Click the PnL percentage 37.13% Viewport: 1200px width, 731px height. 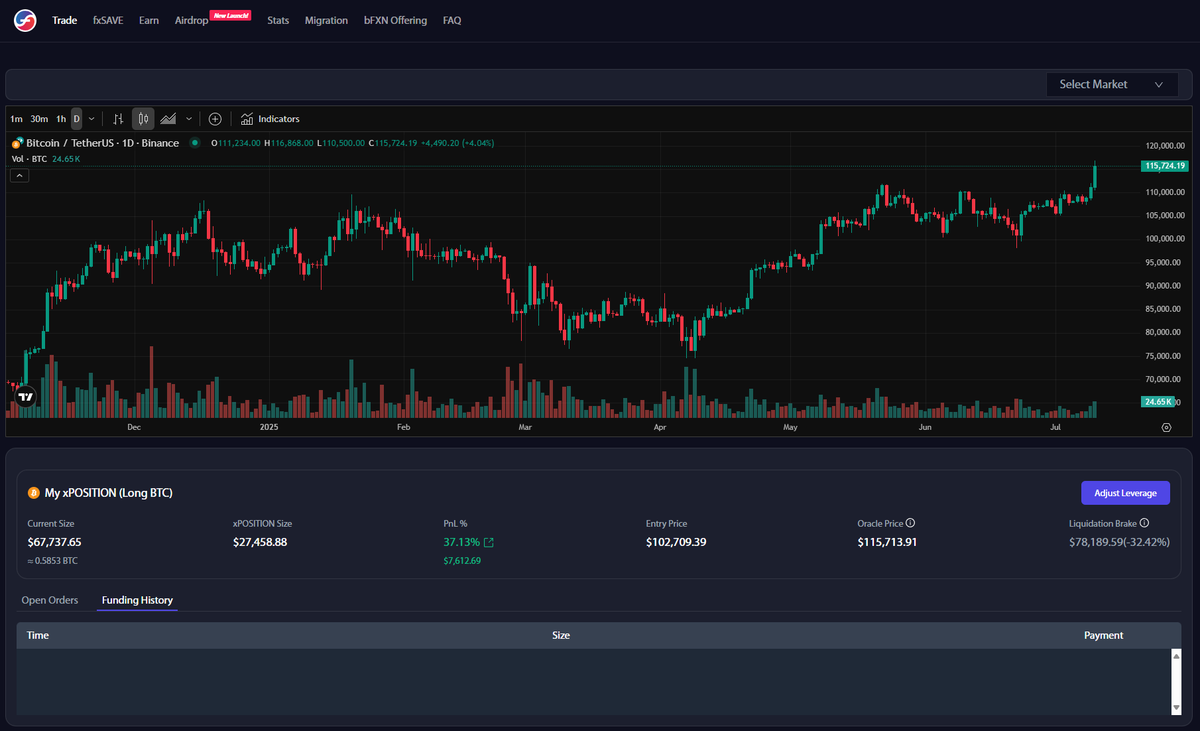[461, 542]
